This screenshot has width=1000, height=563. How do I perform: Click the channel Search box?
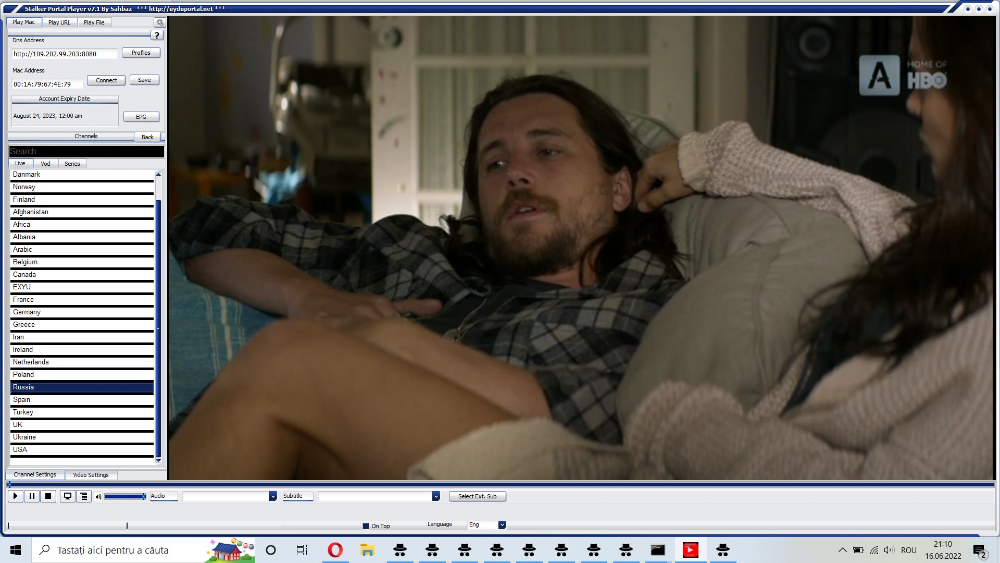tap(86, 151)
